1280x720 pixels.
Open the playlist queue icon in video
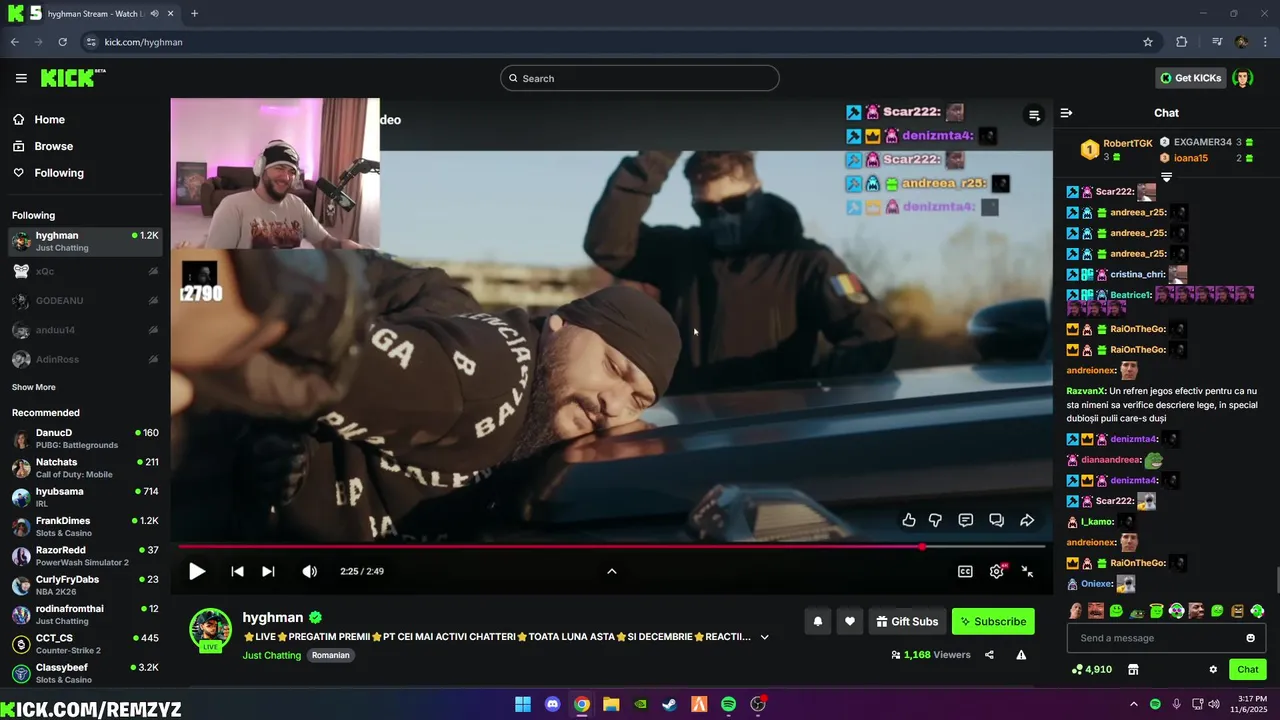pyautogui.click(x=1035, y=115)
